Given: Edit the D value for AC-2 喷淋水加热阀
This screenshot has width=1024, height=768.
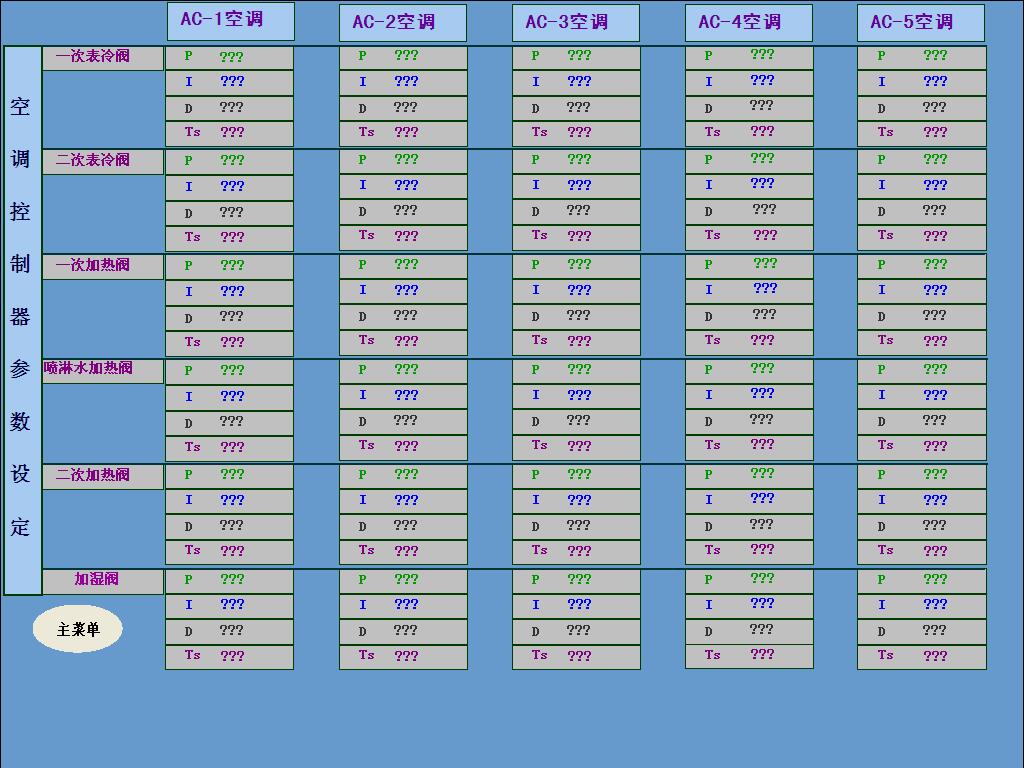Looking at the screenshot, I should click(405, 421).
